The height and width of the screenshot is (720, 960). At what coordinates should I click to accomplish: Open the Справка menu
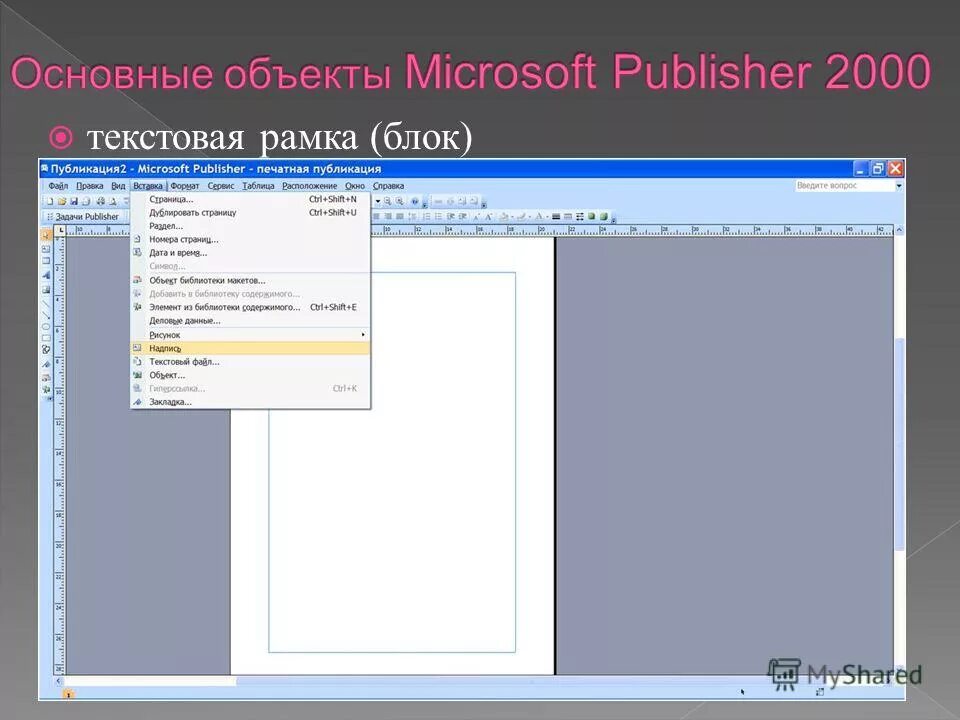[388, 186]
